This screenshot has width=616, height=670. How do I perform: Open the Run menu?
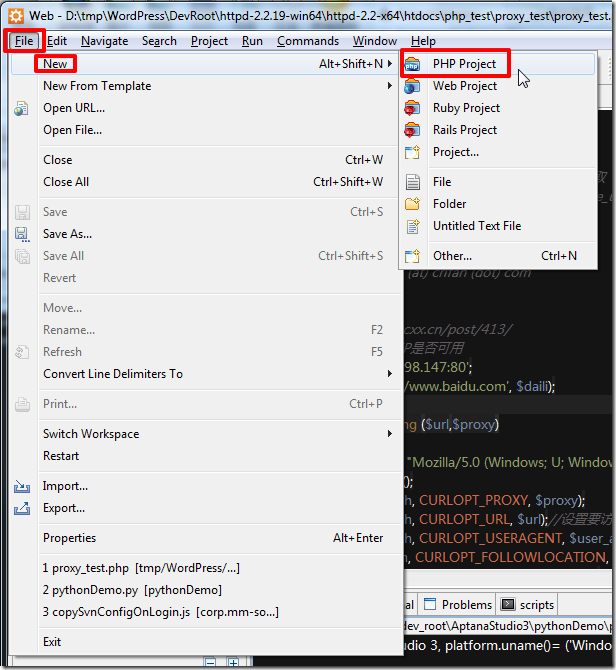pyautogui.click(x=252, y=41)
